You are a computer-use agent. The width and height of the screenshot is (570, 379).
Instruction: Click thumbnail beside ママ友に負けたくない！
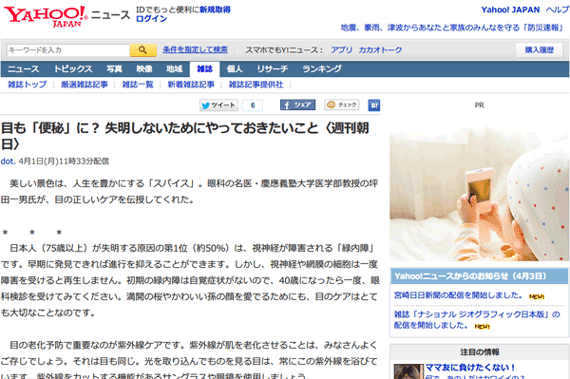coord(409,371)
